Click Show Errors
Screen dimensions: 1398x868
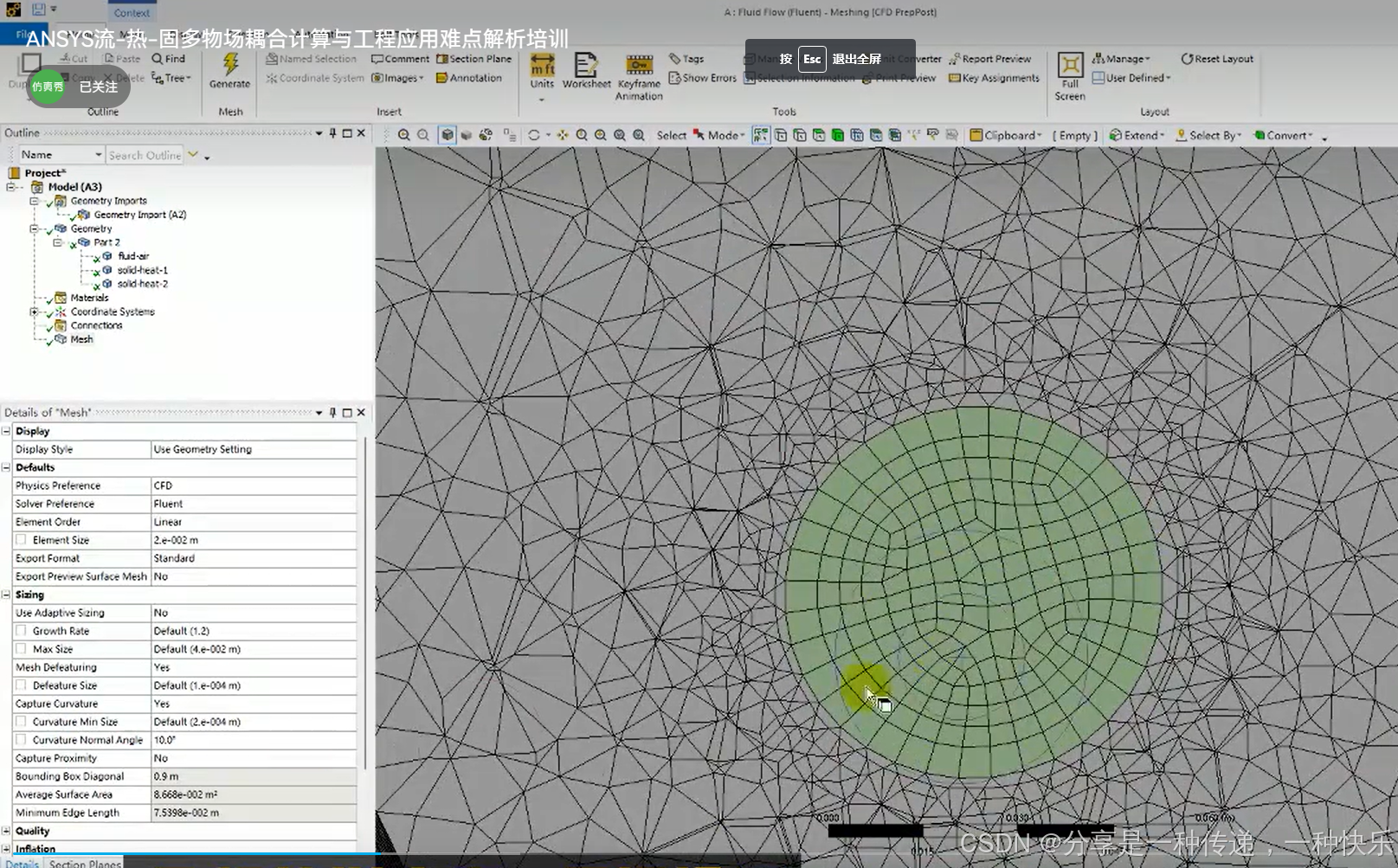point(703,78)
